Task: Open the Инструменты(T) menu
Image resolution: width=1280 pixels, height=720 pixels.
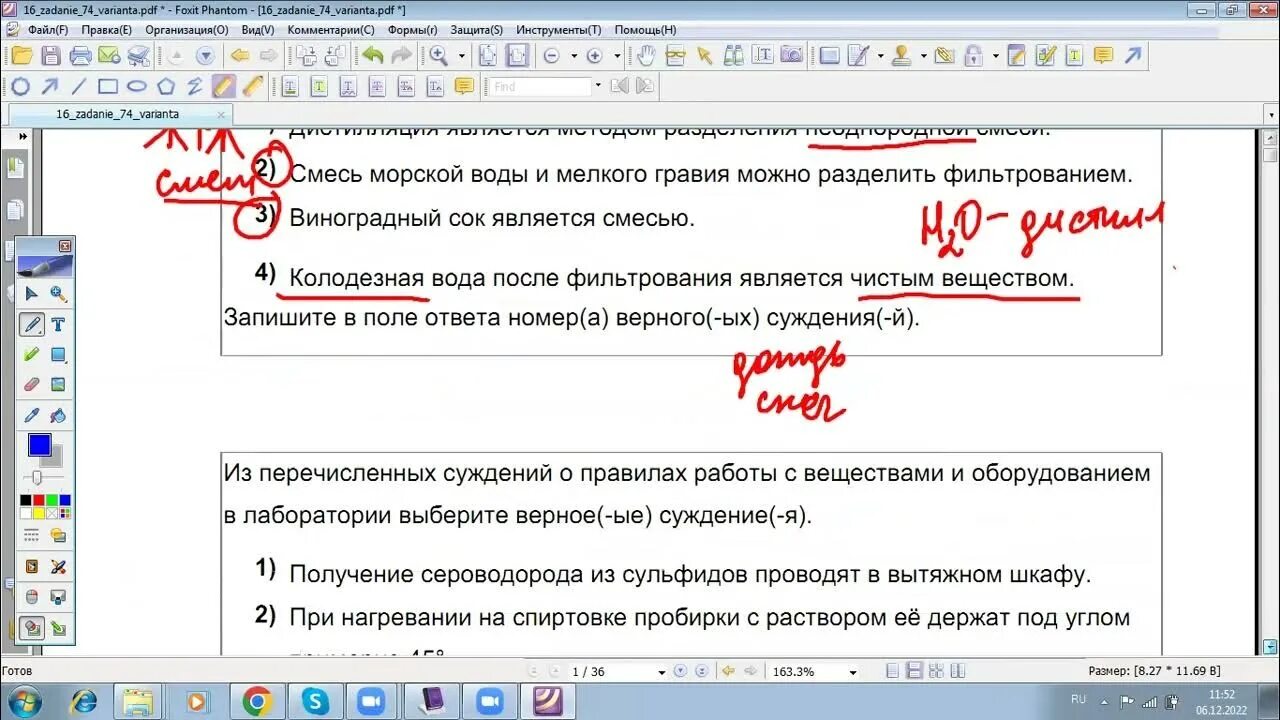Action: (x=559, y=30)
